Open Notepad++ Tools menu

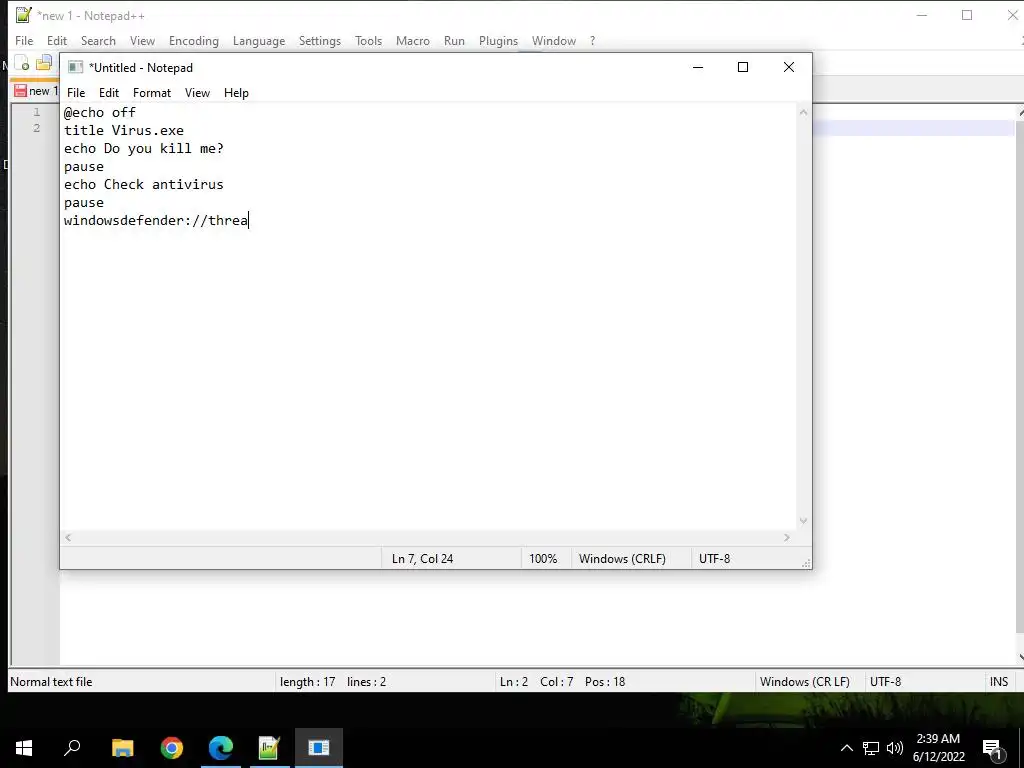pyautogui.click(x=368, y=40)
